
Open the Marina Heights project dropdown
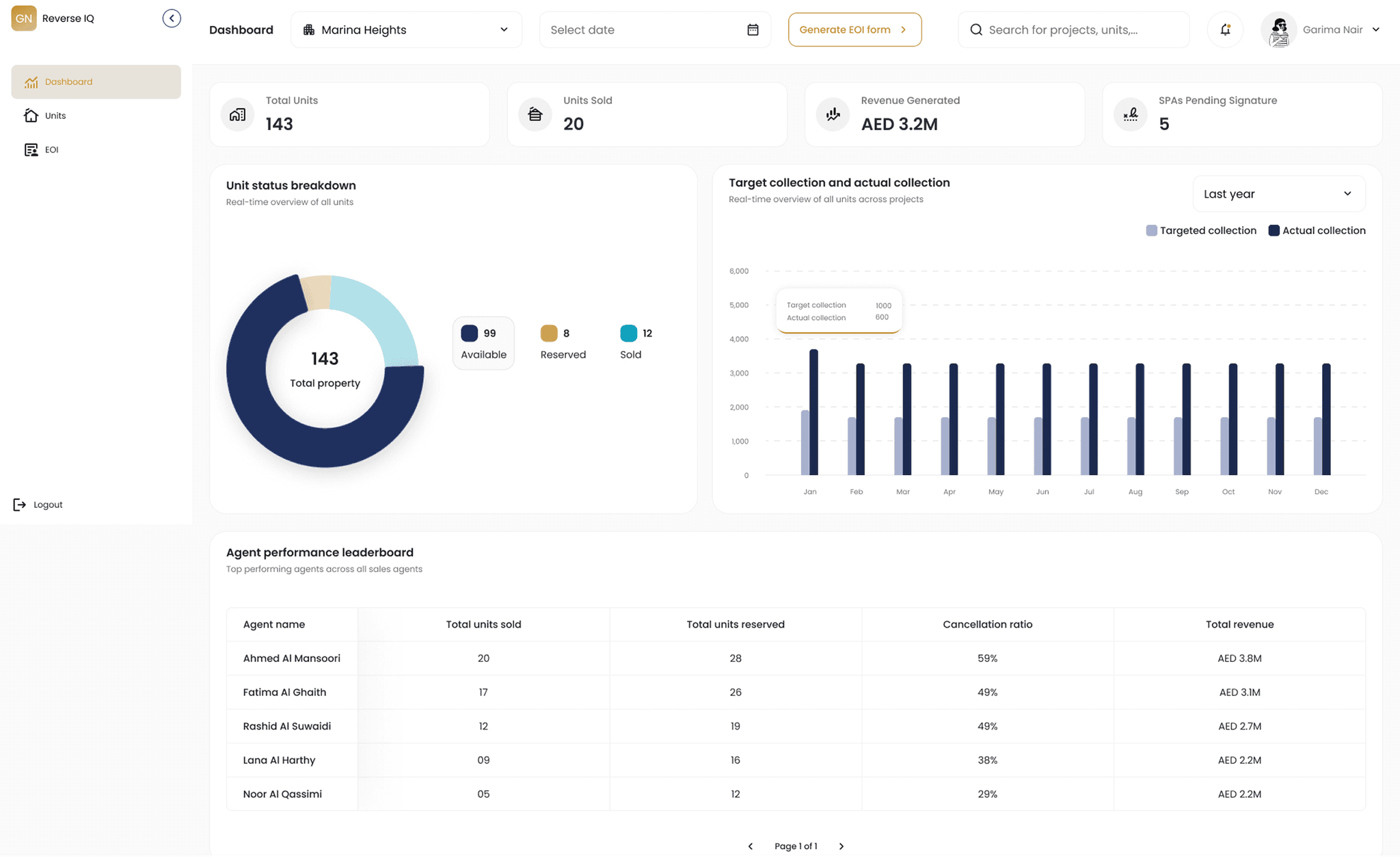coord(406,29)
